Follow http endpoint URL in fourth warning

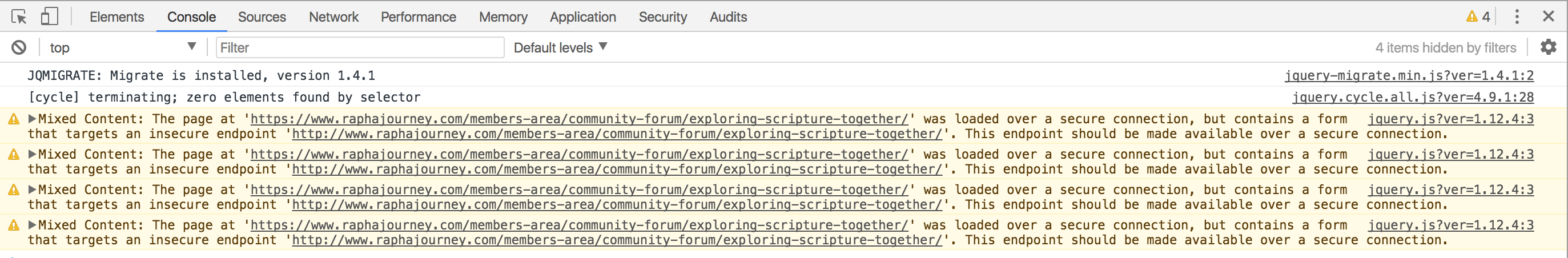(x=617, y=240)
